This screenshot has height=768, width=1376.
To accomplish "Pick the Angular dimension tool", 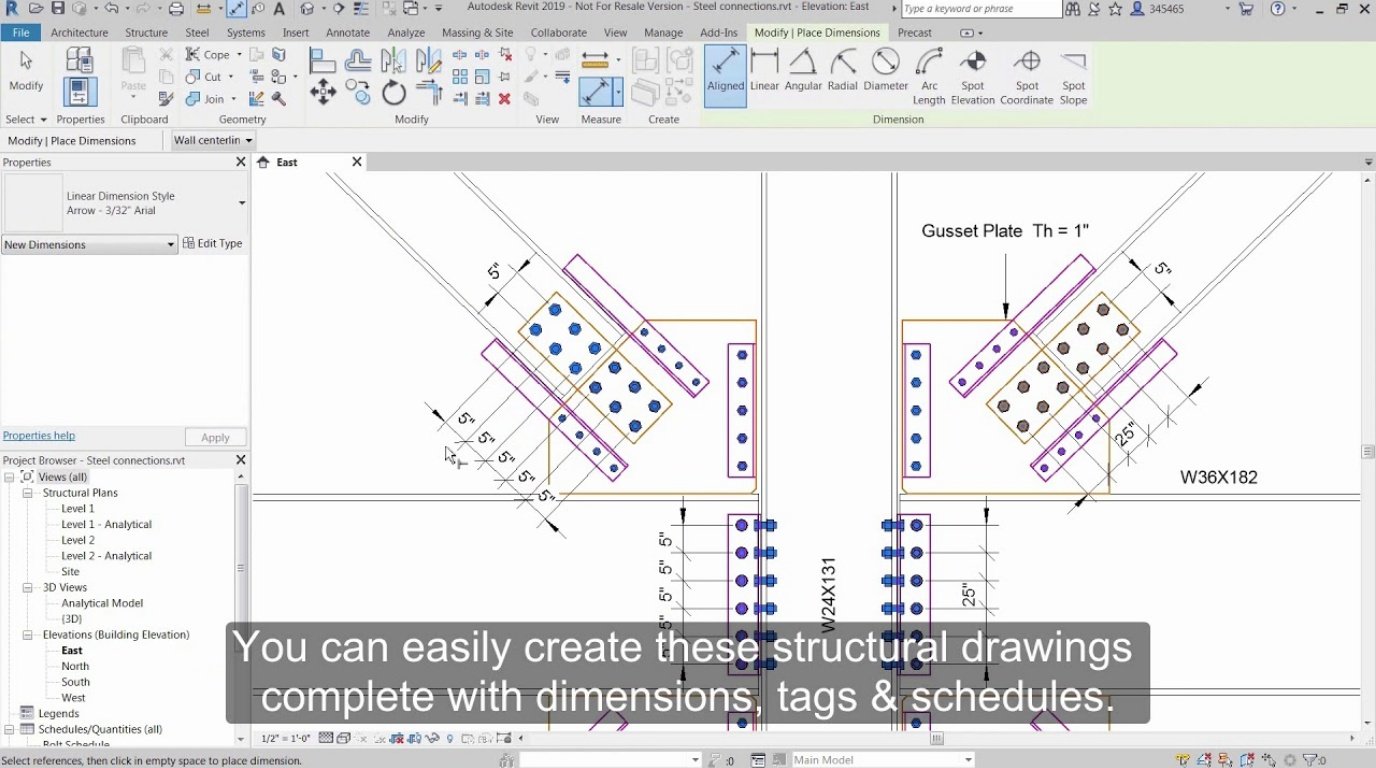I will coord(803,71).
